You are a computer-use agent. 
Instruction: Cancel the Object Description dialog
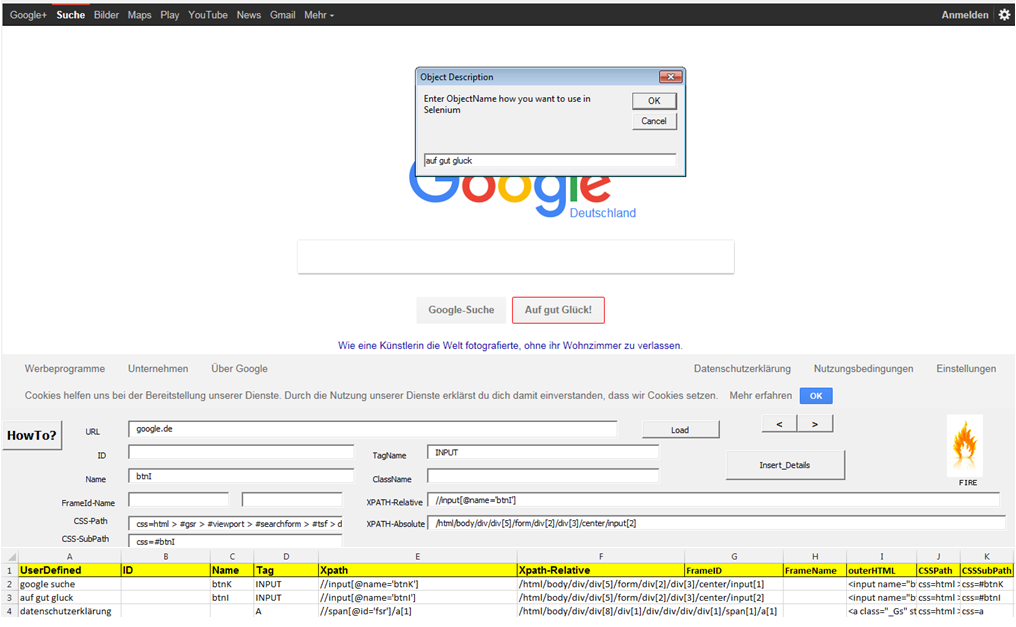(x=654, y=121)
